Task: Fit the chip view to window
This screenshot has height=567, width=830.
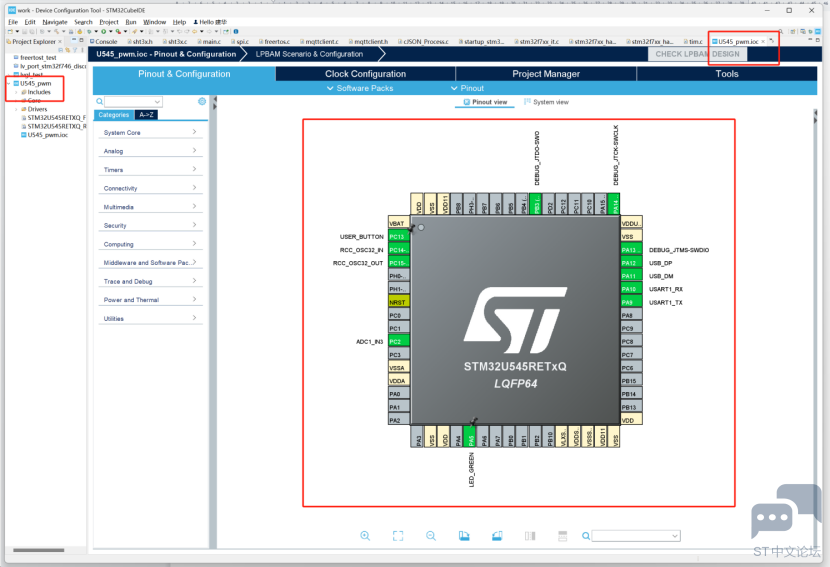Action: [x=398, y=536]
